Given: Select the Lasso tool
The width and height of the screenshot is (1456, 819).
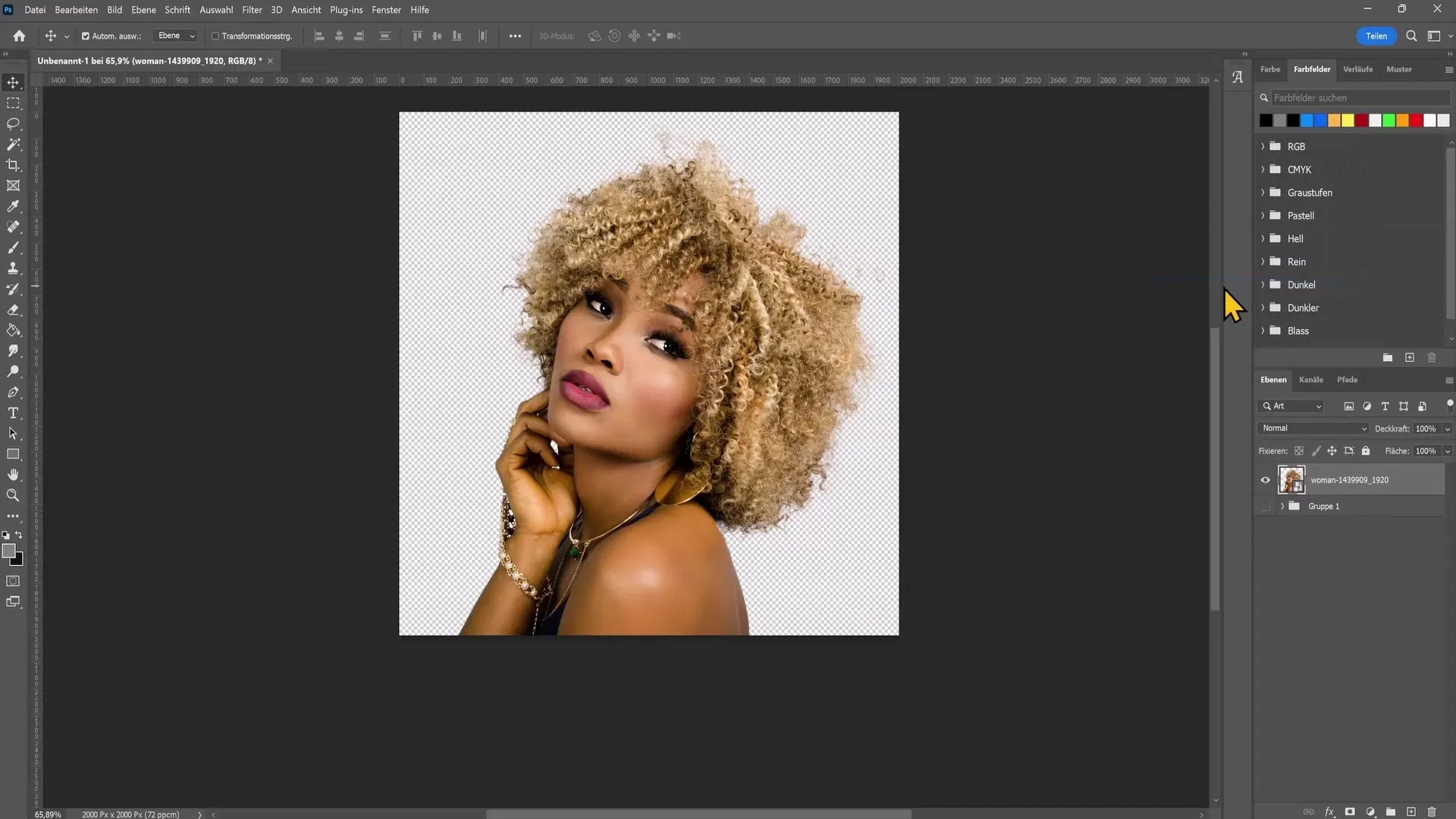Looking at the screenshot, I should (x=14, y=124).
